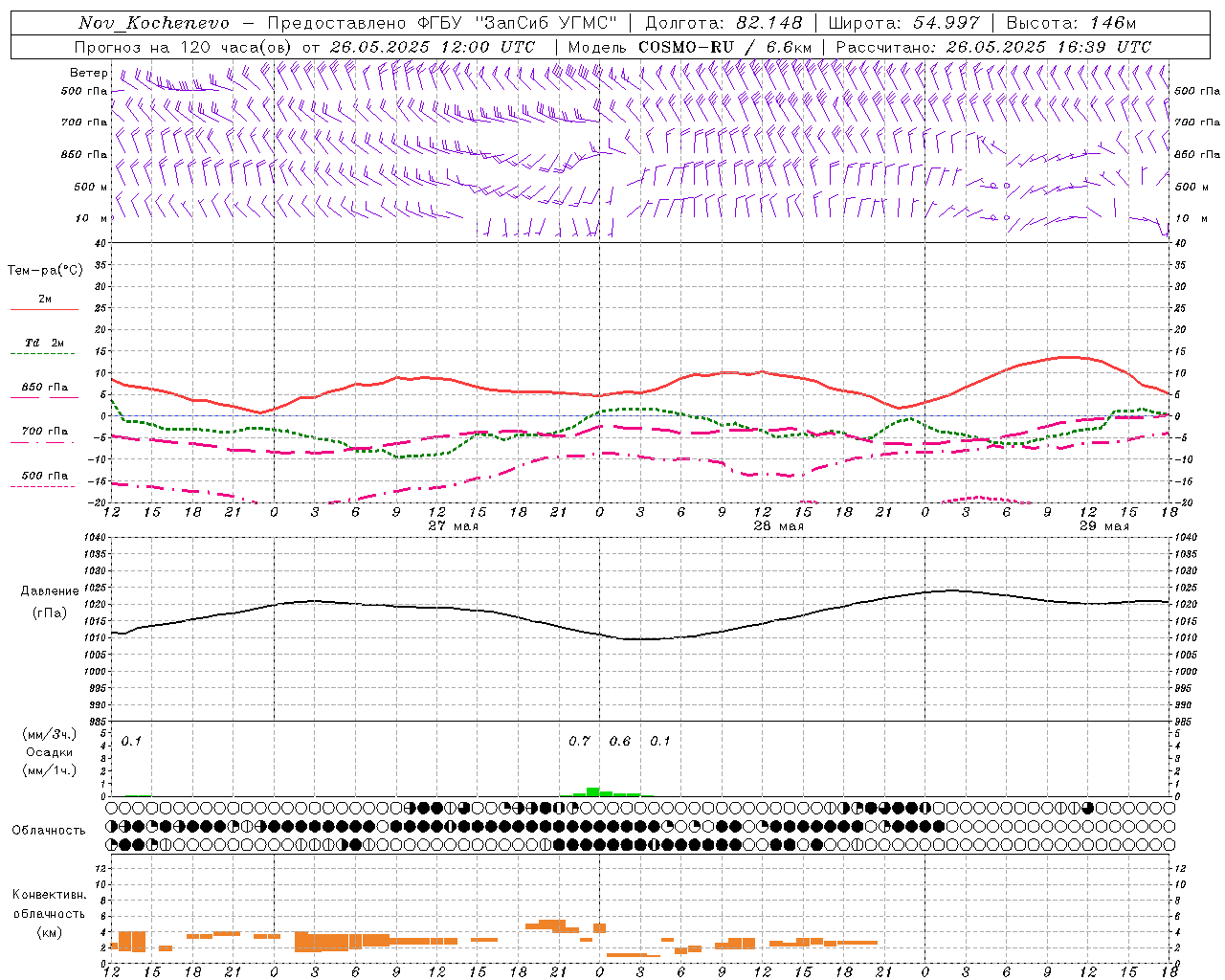Click the '(гПа)' unit under Давление

(50, 613)
